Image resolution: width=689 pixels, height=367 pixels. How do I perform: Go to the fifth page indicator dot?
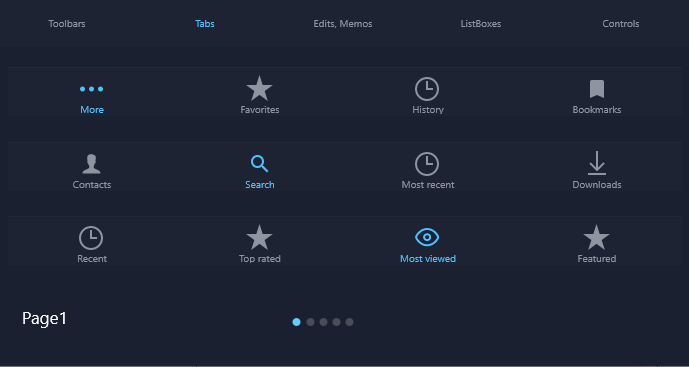349,322
